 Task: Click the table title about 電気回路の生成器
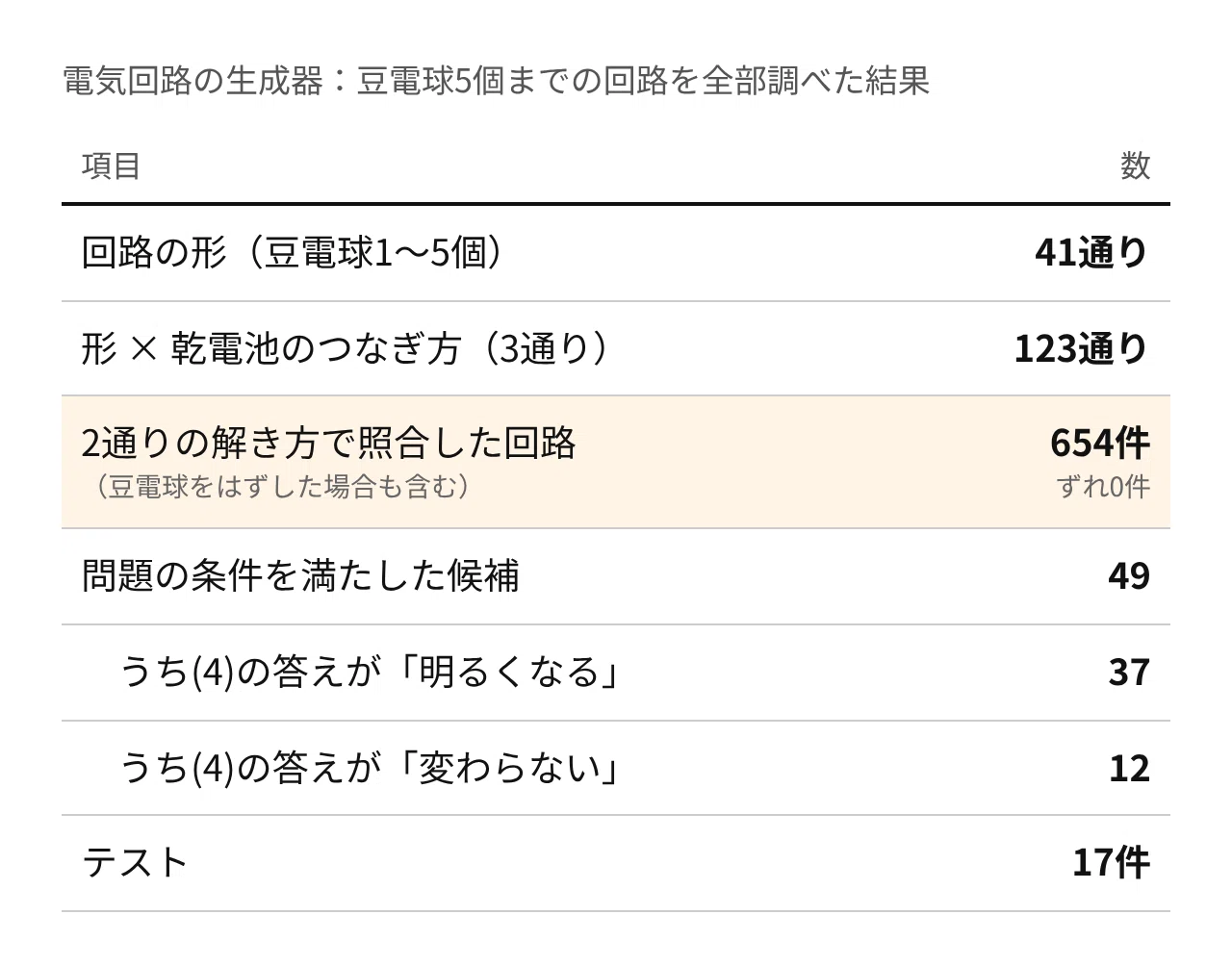pyautogui.click(x=496, y=81)
